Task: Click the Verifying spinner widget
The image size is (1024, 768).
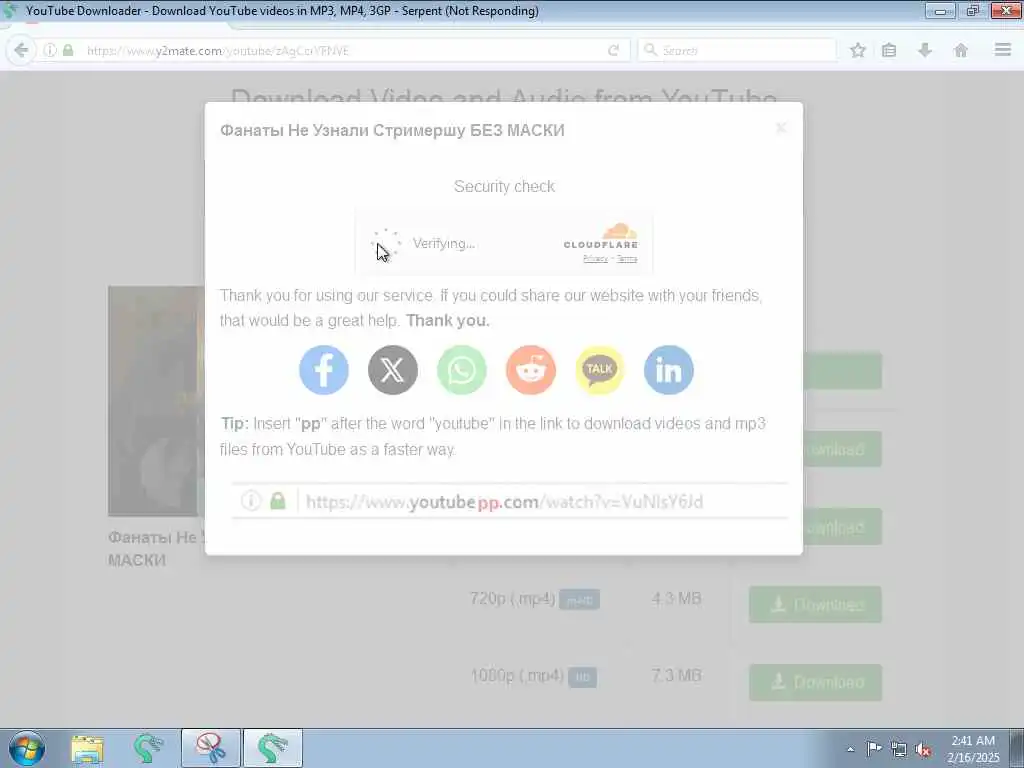Action: (x=385, y=244)
